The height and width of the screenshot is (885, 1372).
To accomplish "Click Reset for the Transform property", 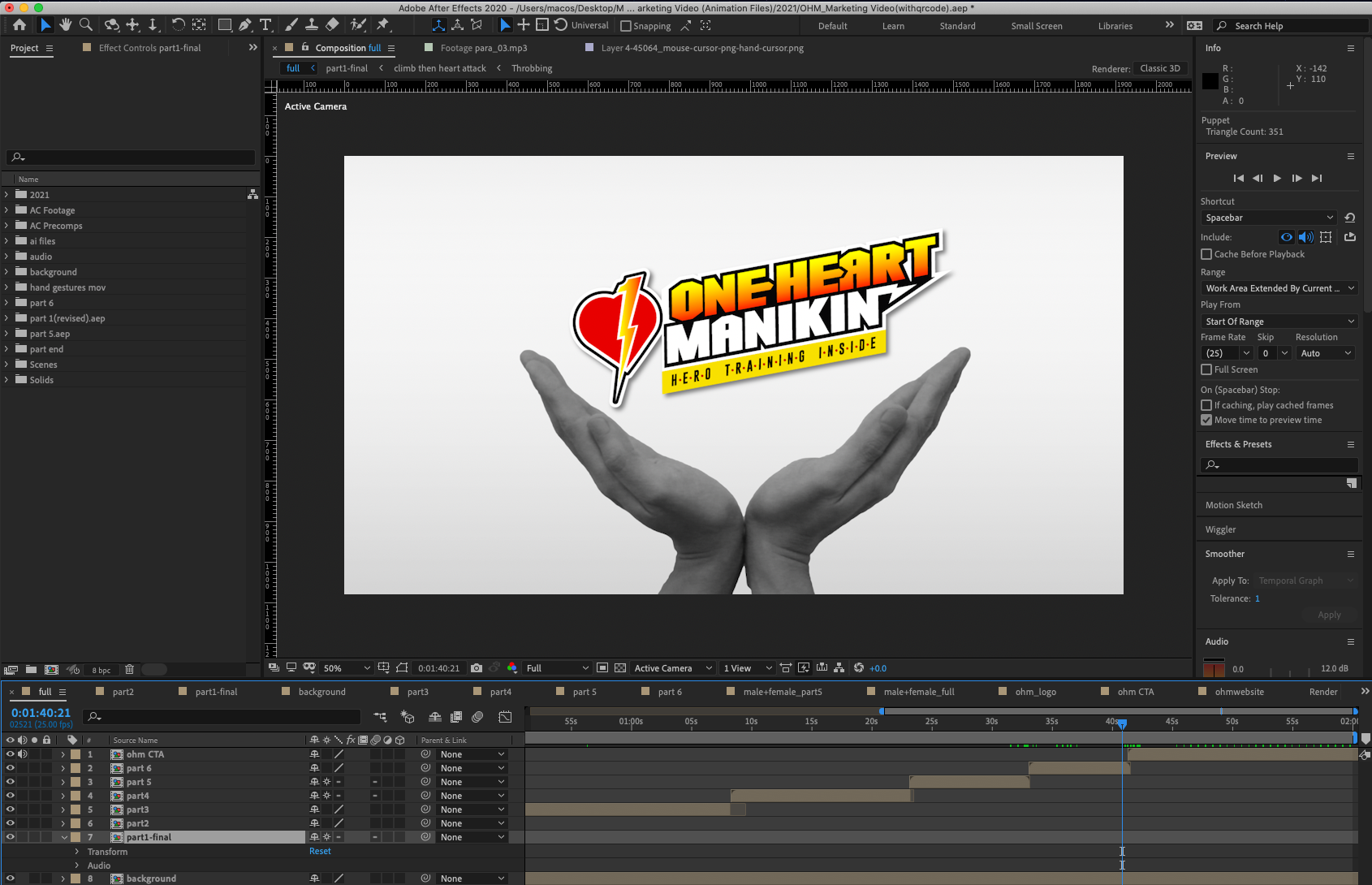I will (320, 851).
